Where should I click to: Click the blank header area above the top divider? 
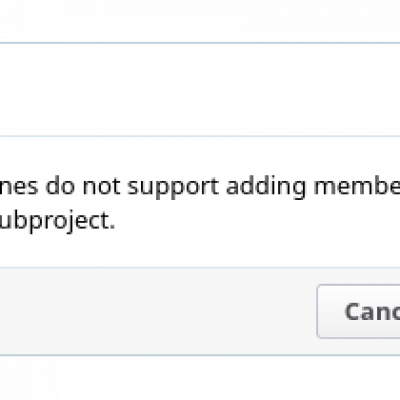coord(200,21)
